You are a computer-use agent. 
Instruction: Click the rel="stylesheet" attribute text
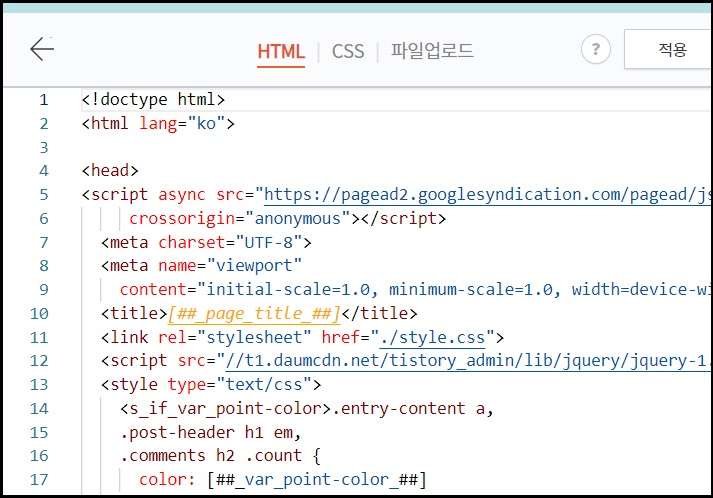coord(235,337)
